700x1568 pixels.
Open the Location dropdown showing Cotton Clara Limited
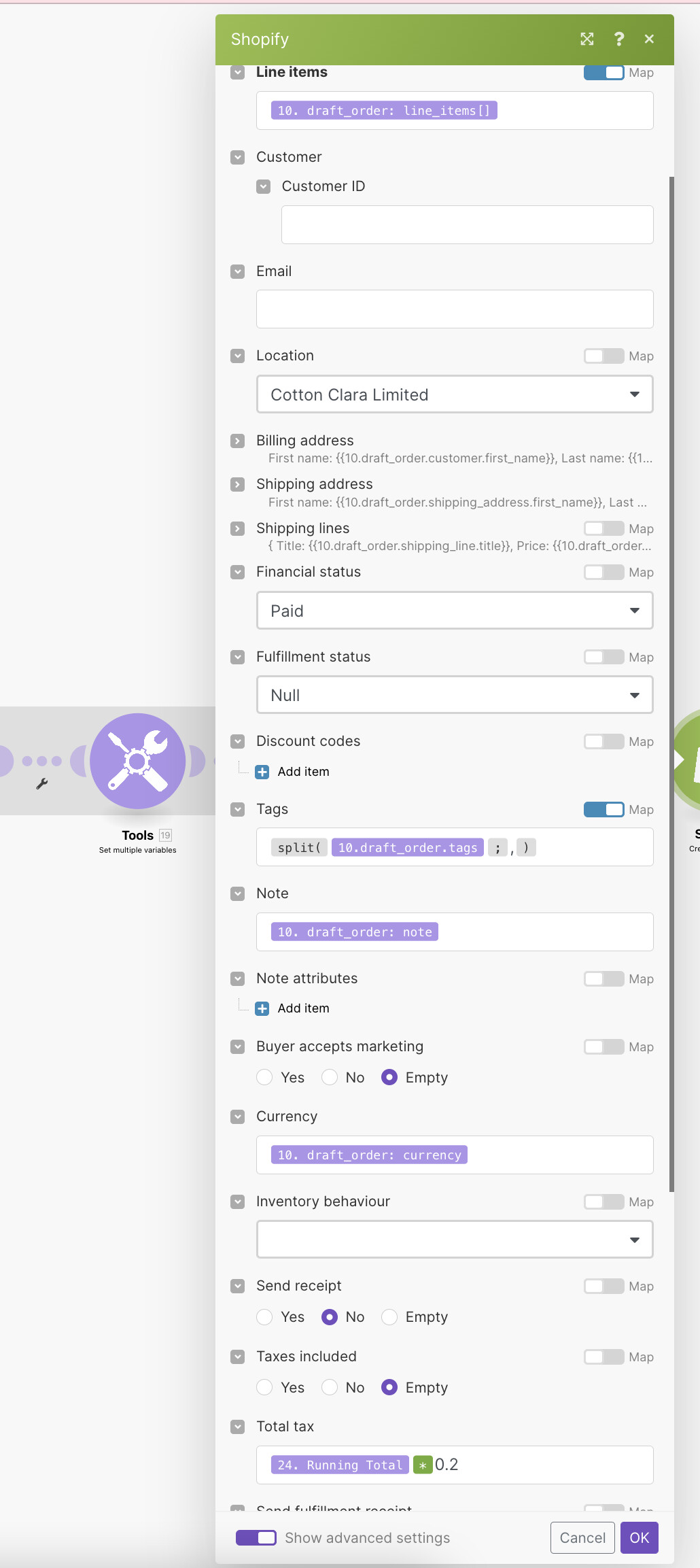(455, 394)
